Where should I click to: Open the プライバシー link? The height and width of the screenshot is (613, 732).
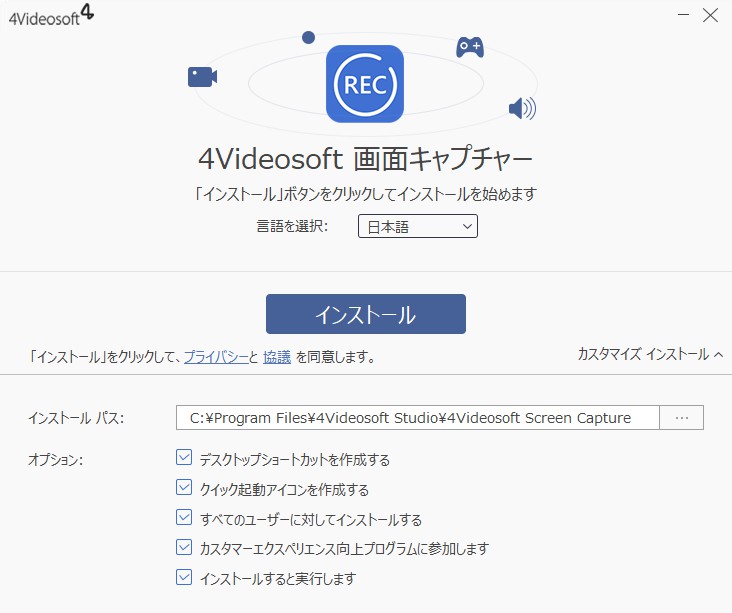click(216, 357)
